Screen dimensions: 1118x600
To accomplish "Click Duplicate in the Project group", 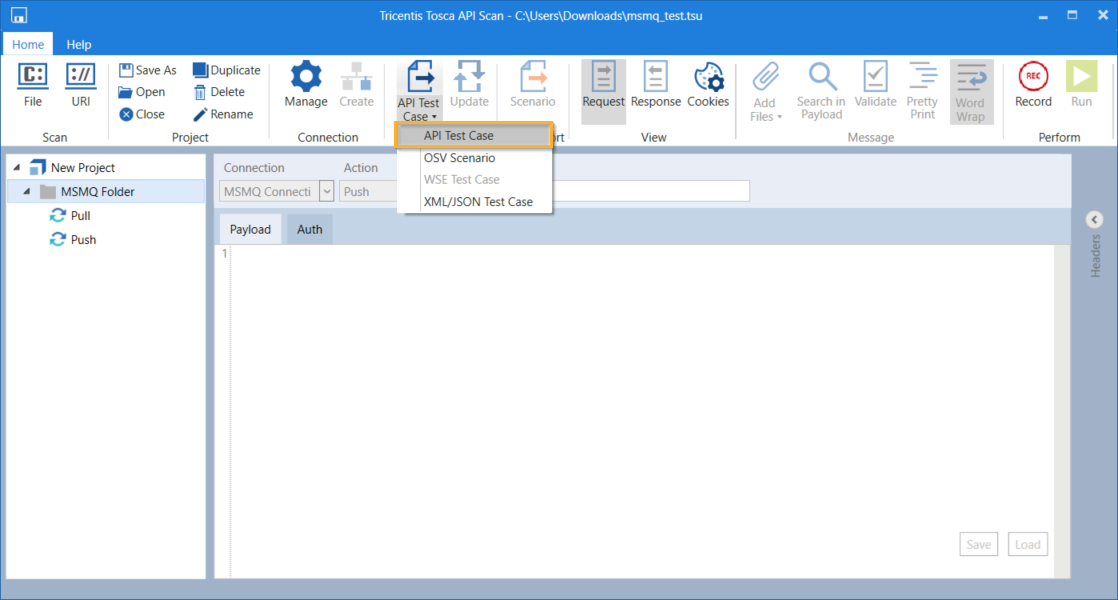I will 200,71.
